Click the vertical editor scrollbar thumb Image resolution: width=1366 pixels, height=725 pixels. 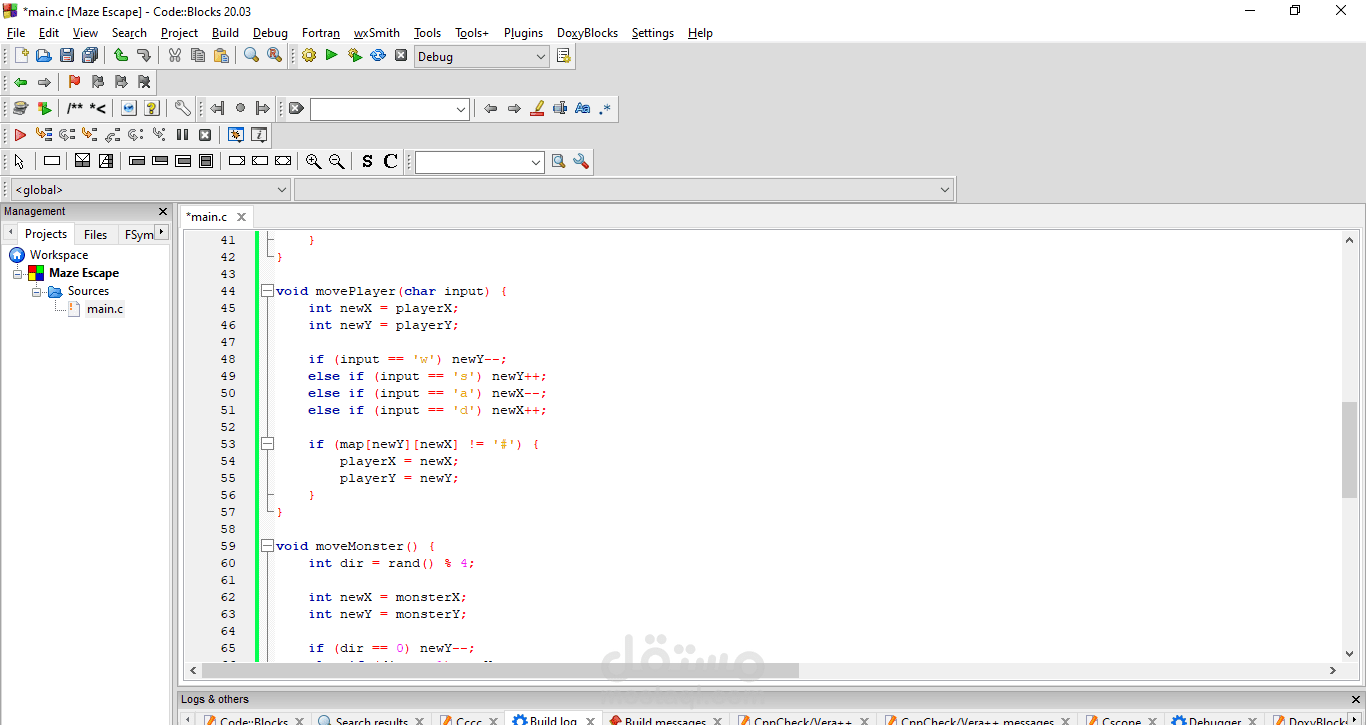pyautogui.click(x=1349, y=448)
